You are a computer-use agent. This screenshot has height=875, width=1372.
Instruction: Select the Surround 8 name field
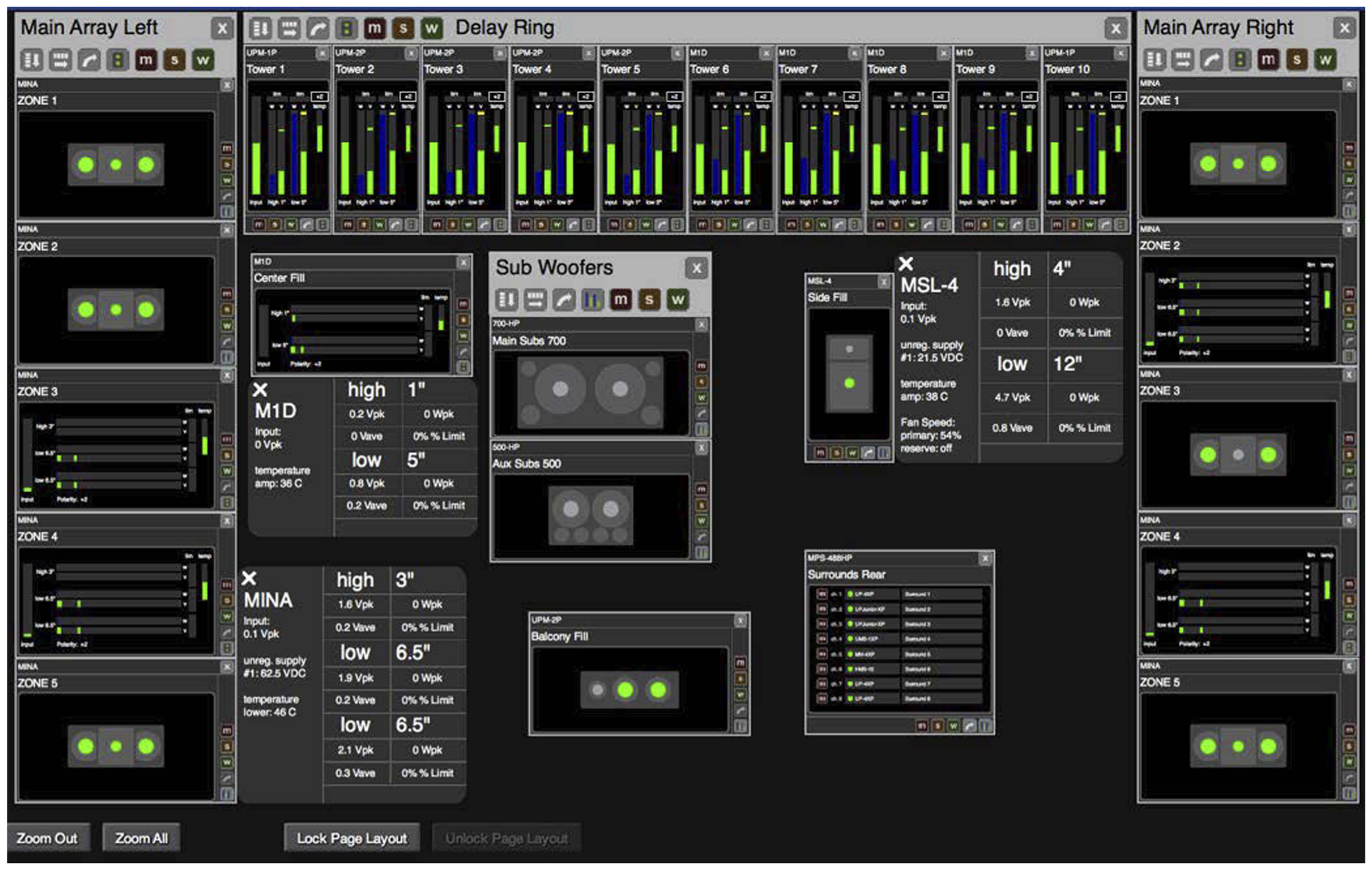(x=942, y=699)
